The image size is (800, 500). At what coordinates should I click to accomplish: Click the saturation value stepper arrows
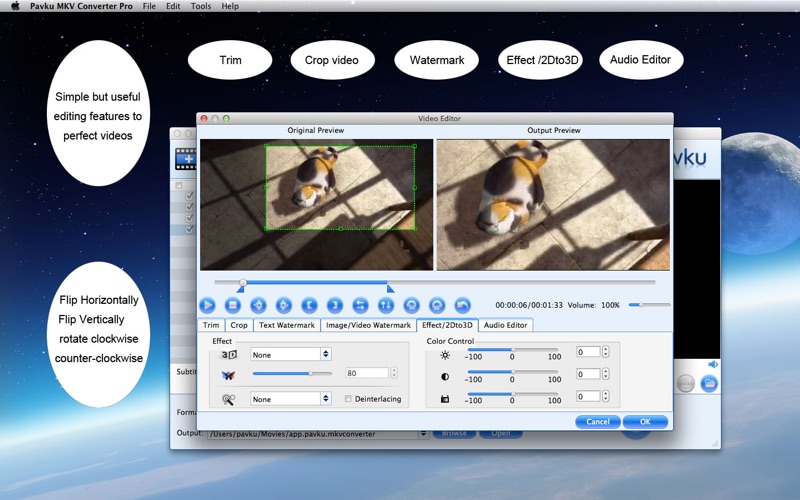[x=606, y=396]
